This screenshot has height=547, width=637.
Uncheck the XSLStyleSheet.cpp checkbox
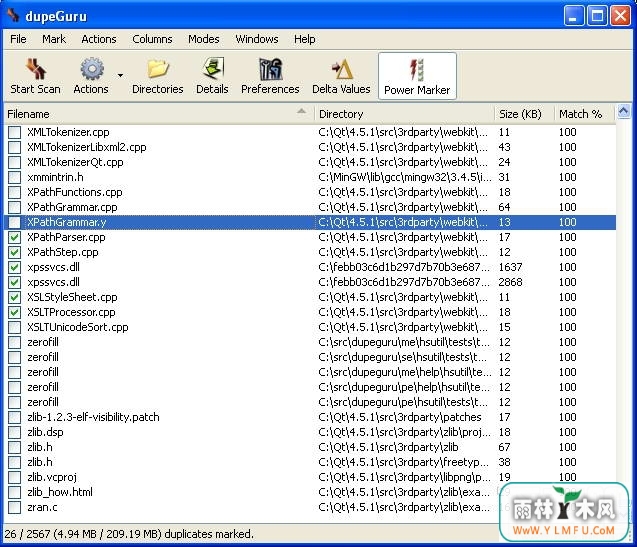pyautogui.click(x=15, y=297)
